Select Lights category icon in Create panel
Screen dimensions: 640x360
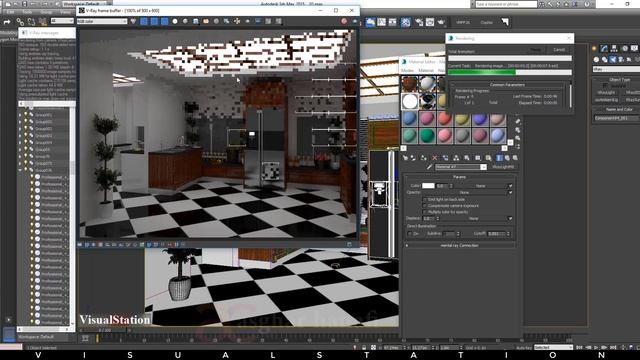[613, 60]
